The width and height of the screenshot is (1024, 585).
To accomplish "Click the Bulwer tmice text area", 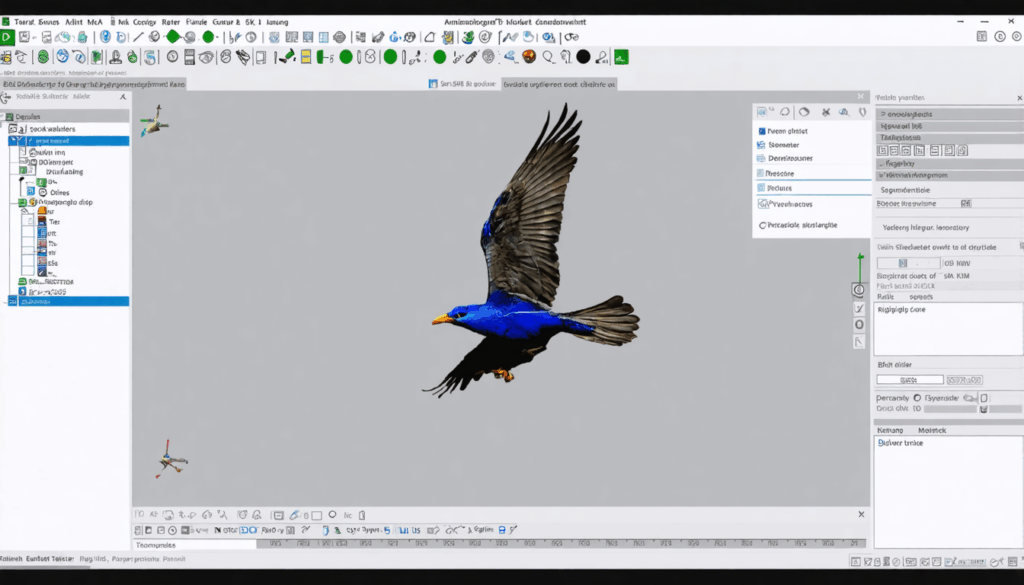I will [x=948, y=492].
